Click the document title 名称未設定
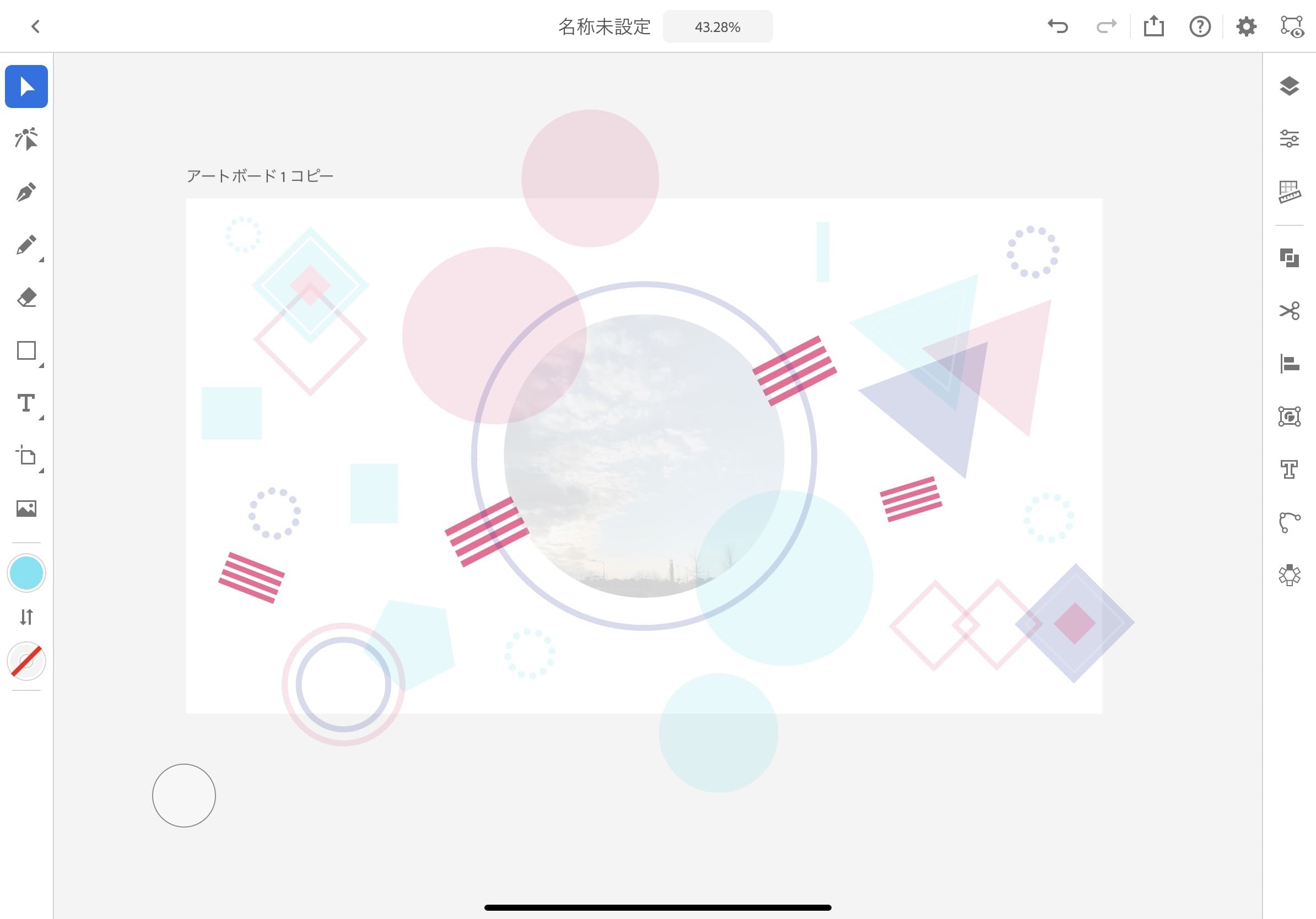The width and height of the screenshot is (1316, 919). coord(605,27)
